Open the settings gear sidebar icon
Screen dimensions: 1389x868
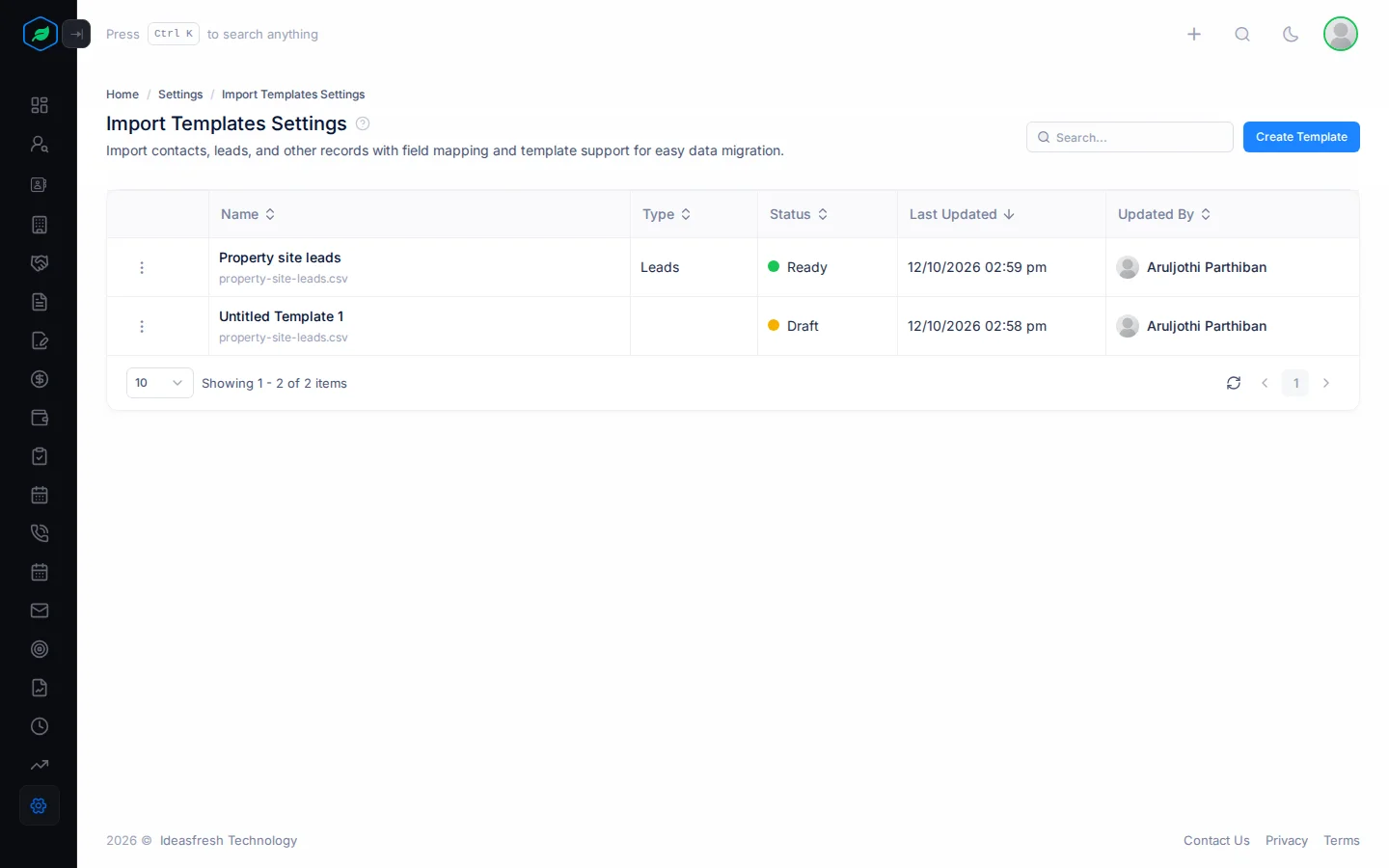[x=40, y=805]
